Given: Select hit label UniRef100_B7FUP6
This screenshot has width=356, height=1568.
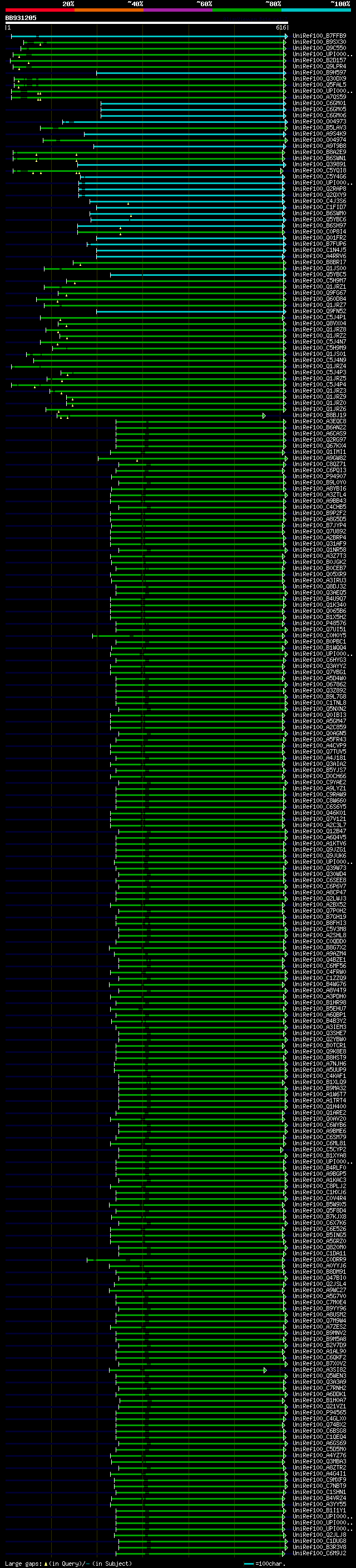Looking at the screenshot, I should (x=319, y=244).
